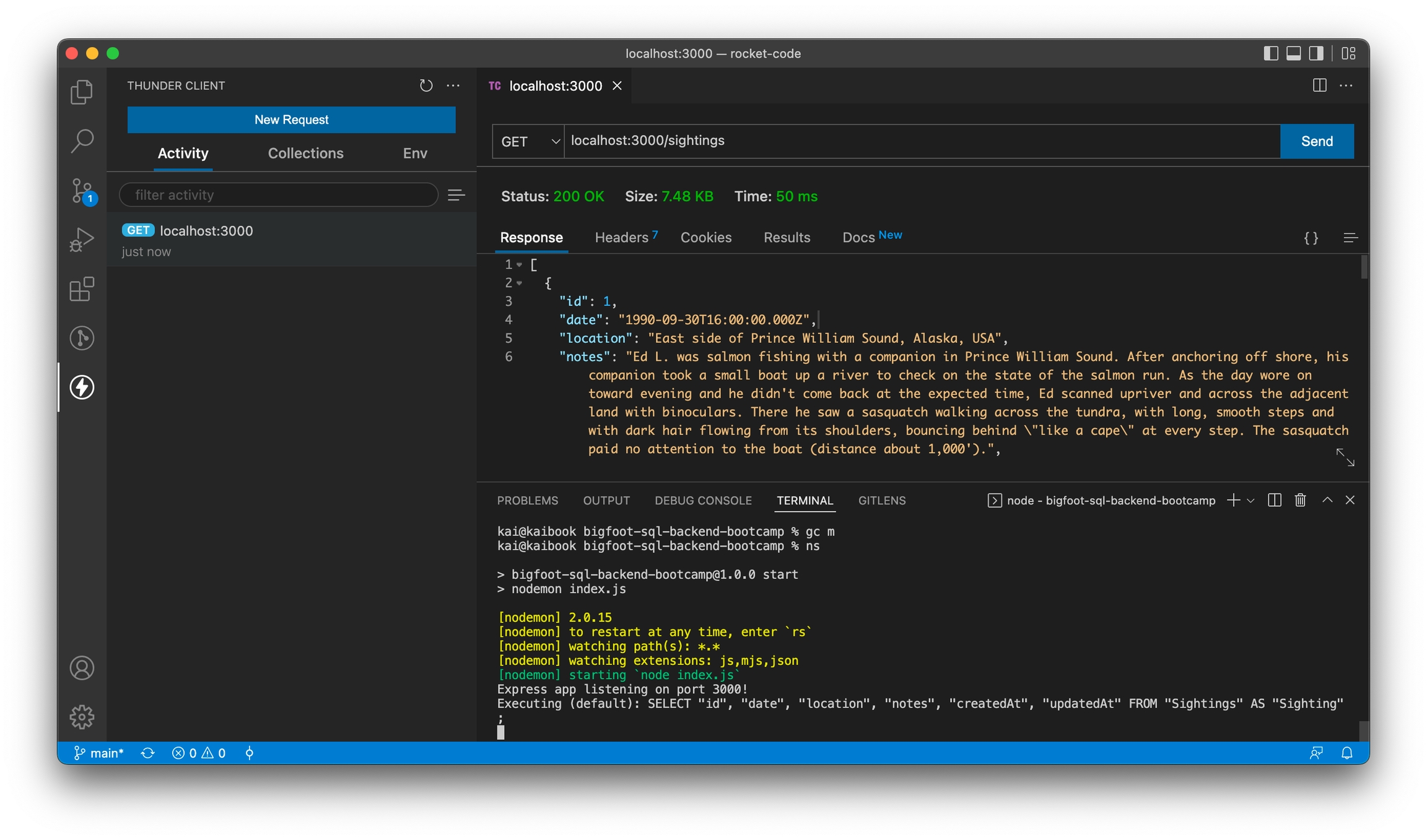Open the Cookies tab
The height and width of the screenshot is (840, 1427).
pyautogui.click(x=706, y=238)
